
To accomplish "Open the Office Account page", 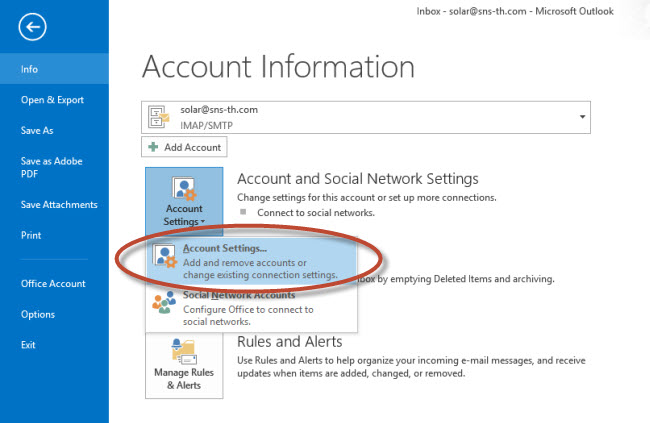I will pyautogui.click(x=54, y=284).
